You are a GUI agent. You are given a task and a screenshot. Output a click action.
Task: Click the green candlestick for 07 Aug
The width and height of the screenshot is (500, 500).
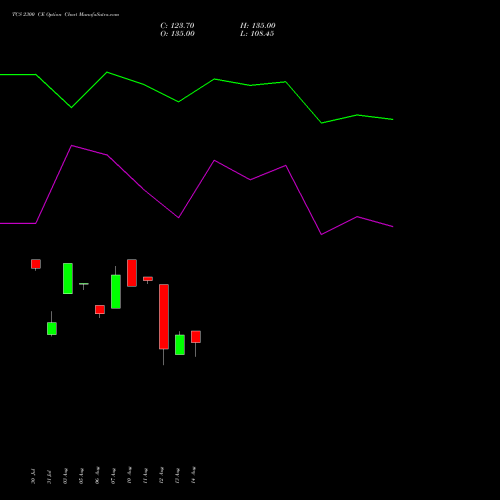click(116, 292)
